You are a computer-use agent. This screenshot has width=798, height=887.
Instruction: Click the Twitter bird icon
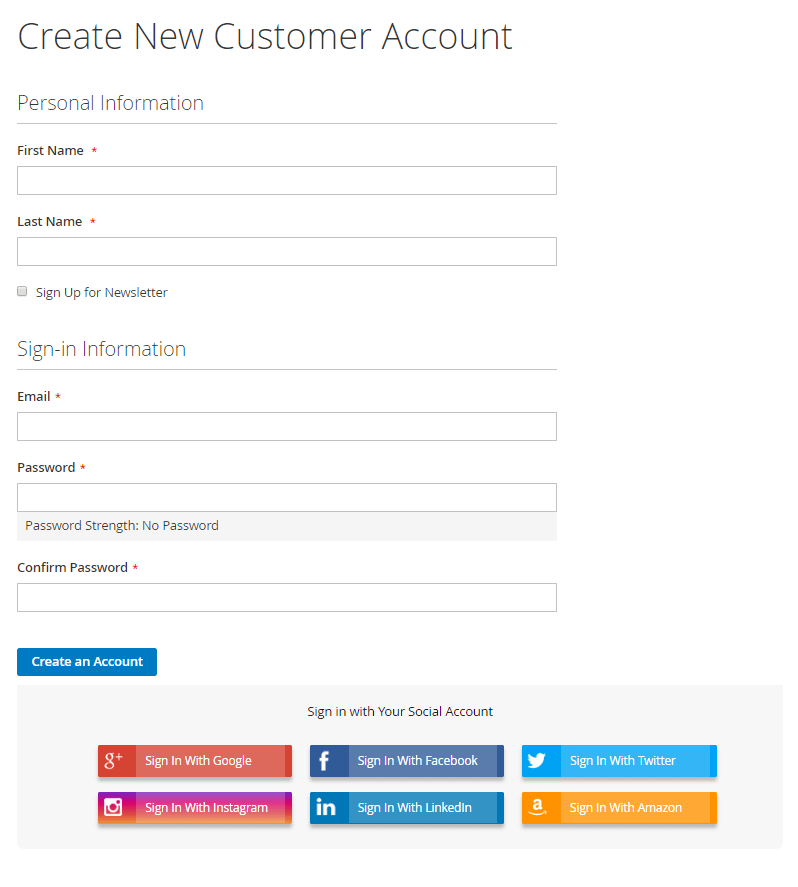tap(537, 760)
